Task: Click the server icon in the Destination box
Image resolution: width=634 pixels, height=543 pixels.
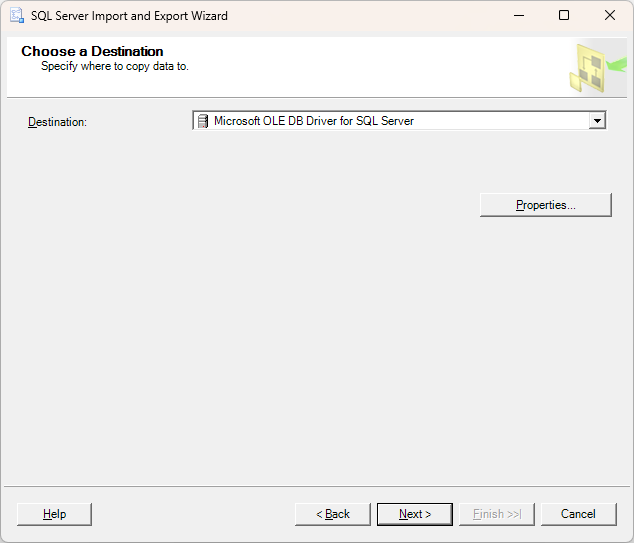Action: click(203, 121)
